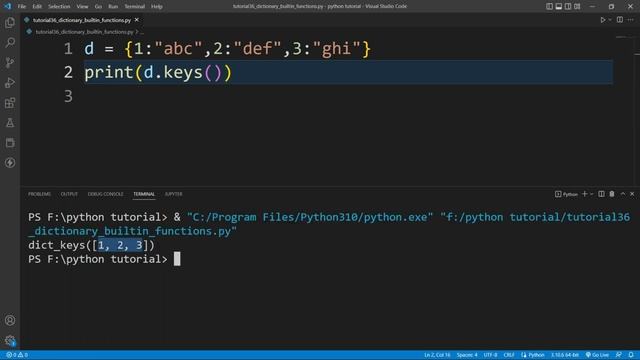
Task: Run the Python file with play button
Action: (x=602, y=20)
